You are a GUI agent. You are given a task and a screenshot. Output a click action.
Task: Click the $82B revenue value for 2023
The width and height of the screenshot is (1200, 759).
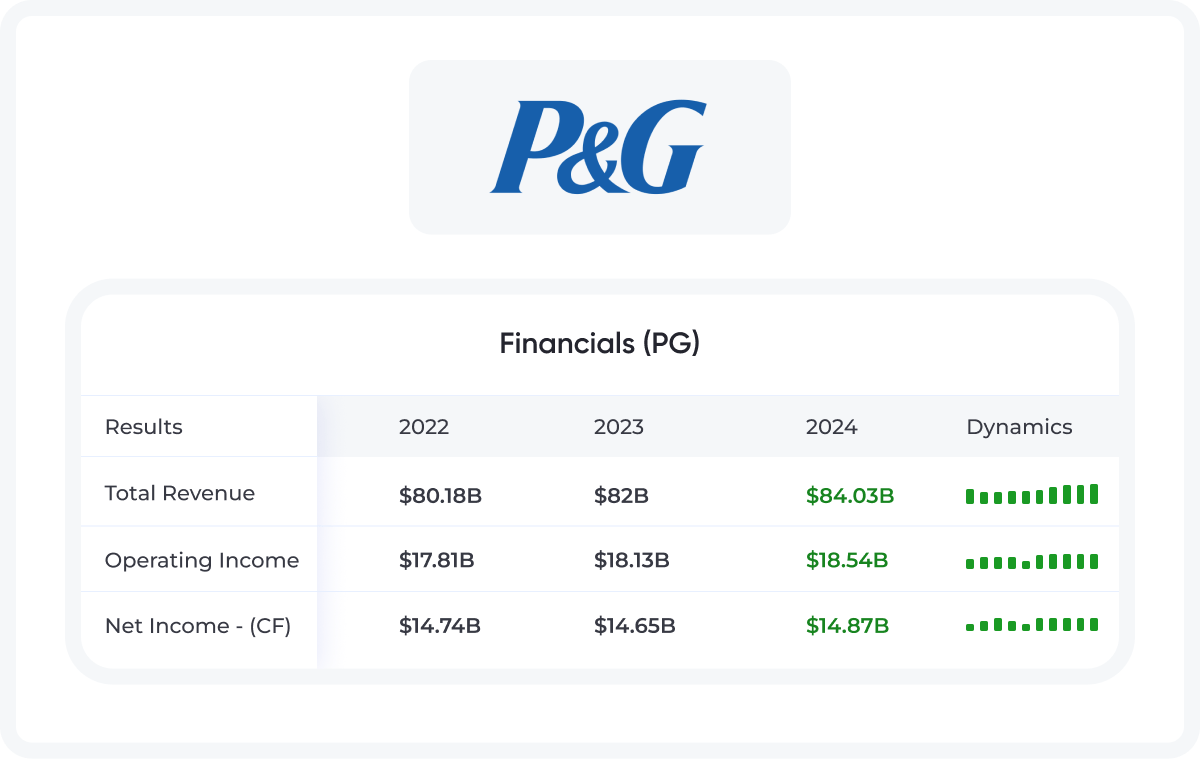point(621,495)
